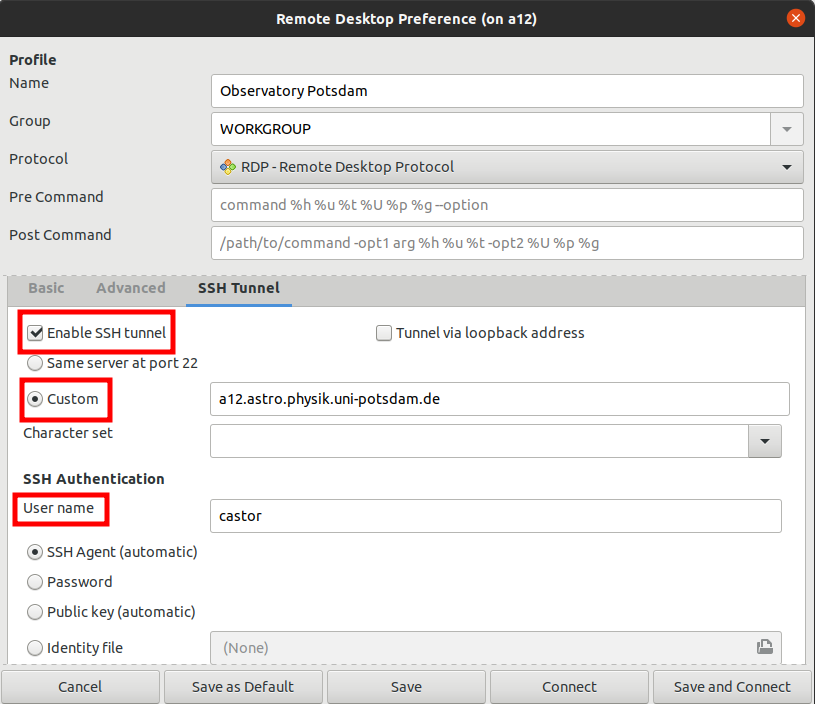Enable Tunnel via loopback address
Image resolution: width=815 pixels, height=704 pixels.
point(384,333)
